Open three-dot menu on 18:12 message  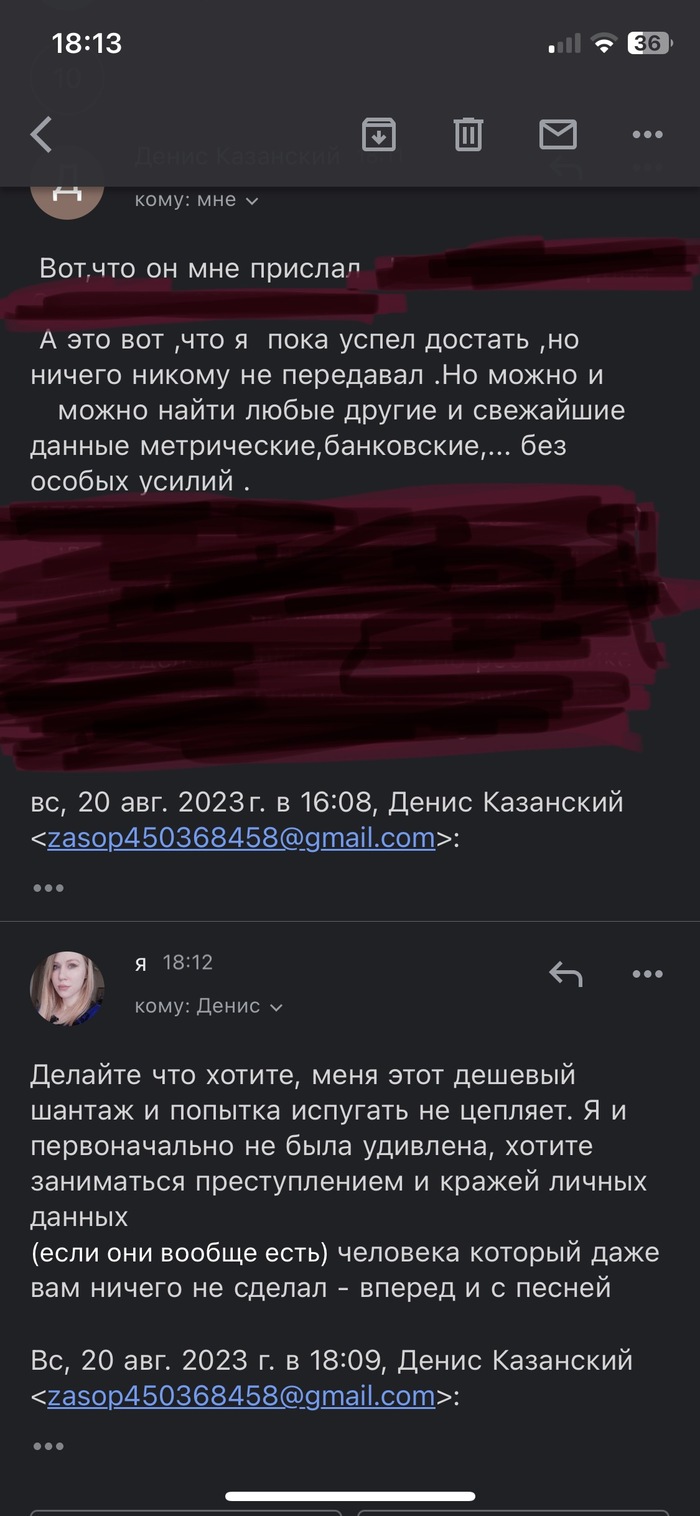(647, 974)
